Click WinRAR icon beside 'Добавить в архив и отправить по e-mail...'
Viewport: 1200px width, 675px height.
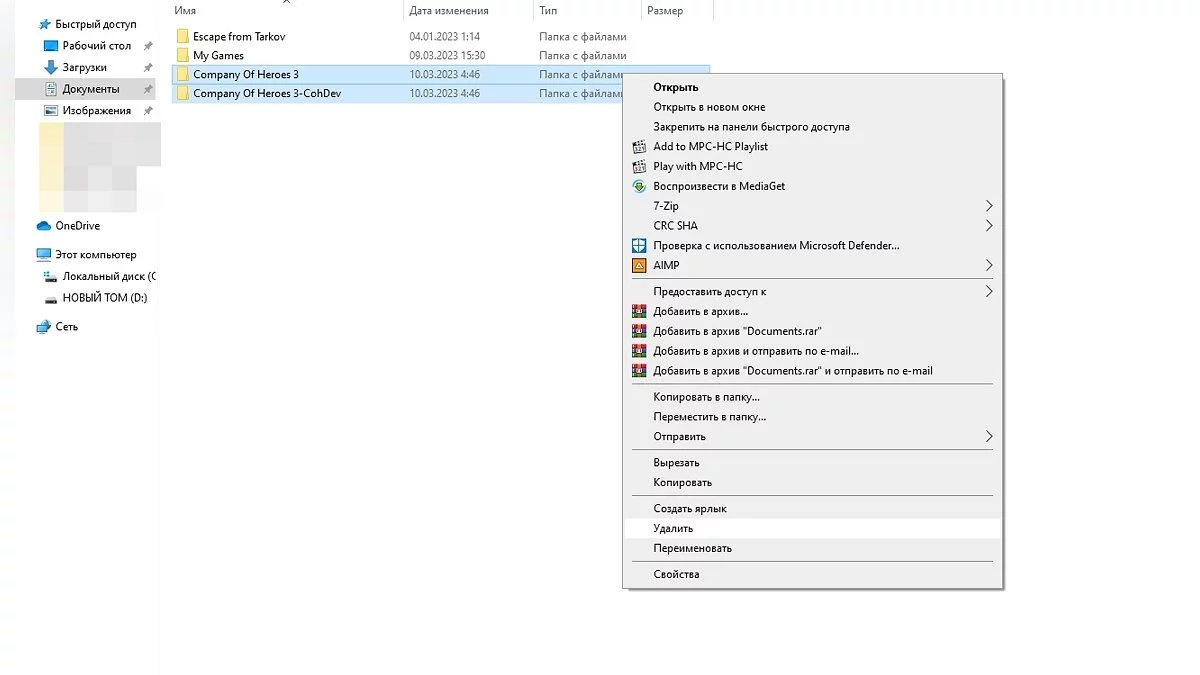[640, 351]
